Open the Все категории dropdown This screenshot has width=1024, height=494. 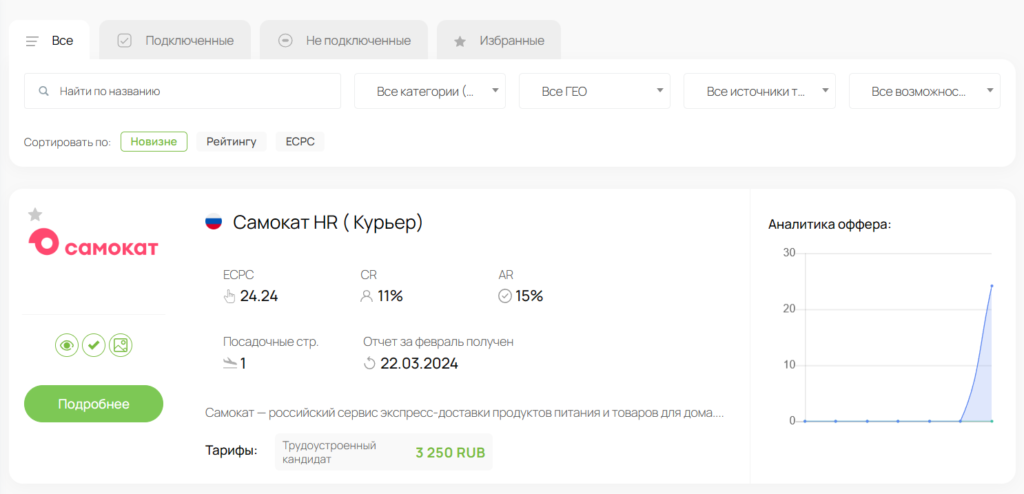430,91
